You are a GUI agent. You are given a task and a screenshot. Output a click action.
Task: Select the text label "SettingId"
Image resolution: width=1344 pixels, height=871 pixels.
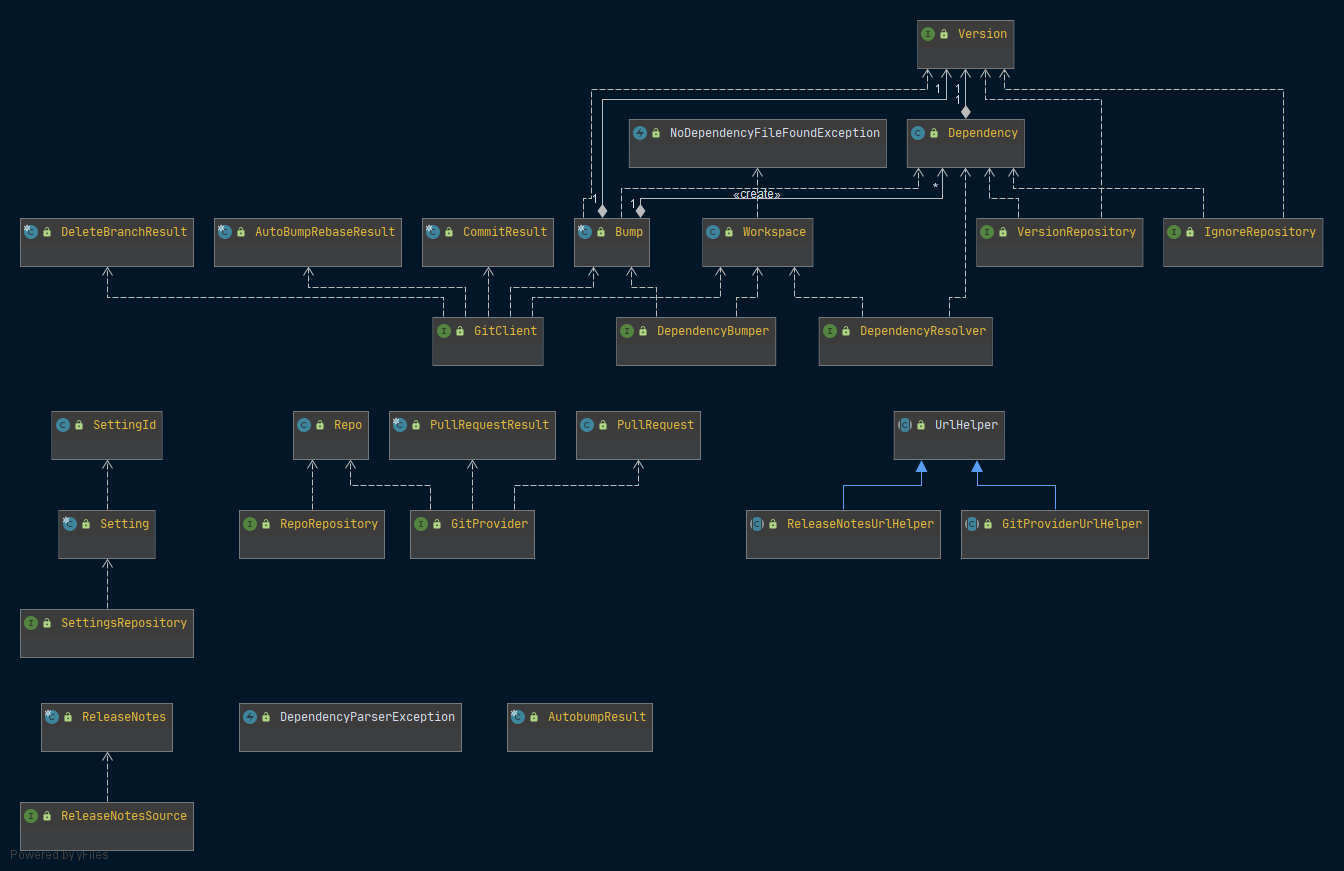coord(125,425)
